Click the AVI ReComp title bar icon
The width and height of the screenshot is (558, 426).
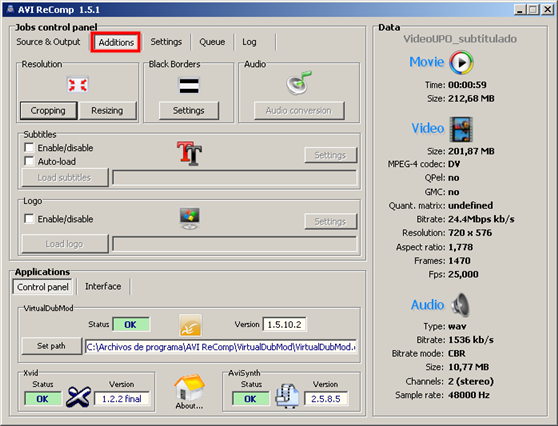pos(10,9)
